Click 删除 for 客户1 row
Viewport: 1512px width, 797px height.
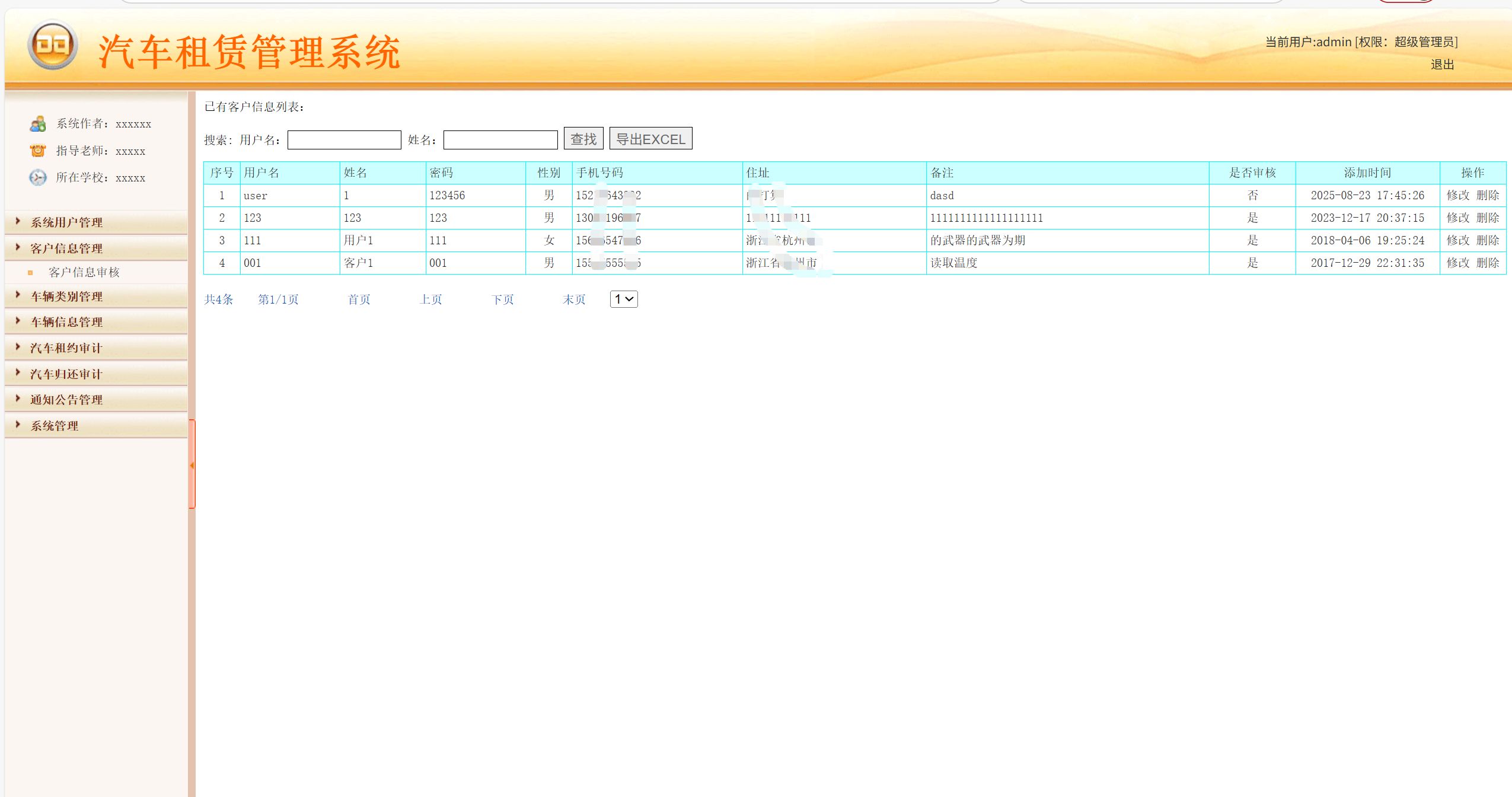(x=1488, y=263)
